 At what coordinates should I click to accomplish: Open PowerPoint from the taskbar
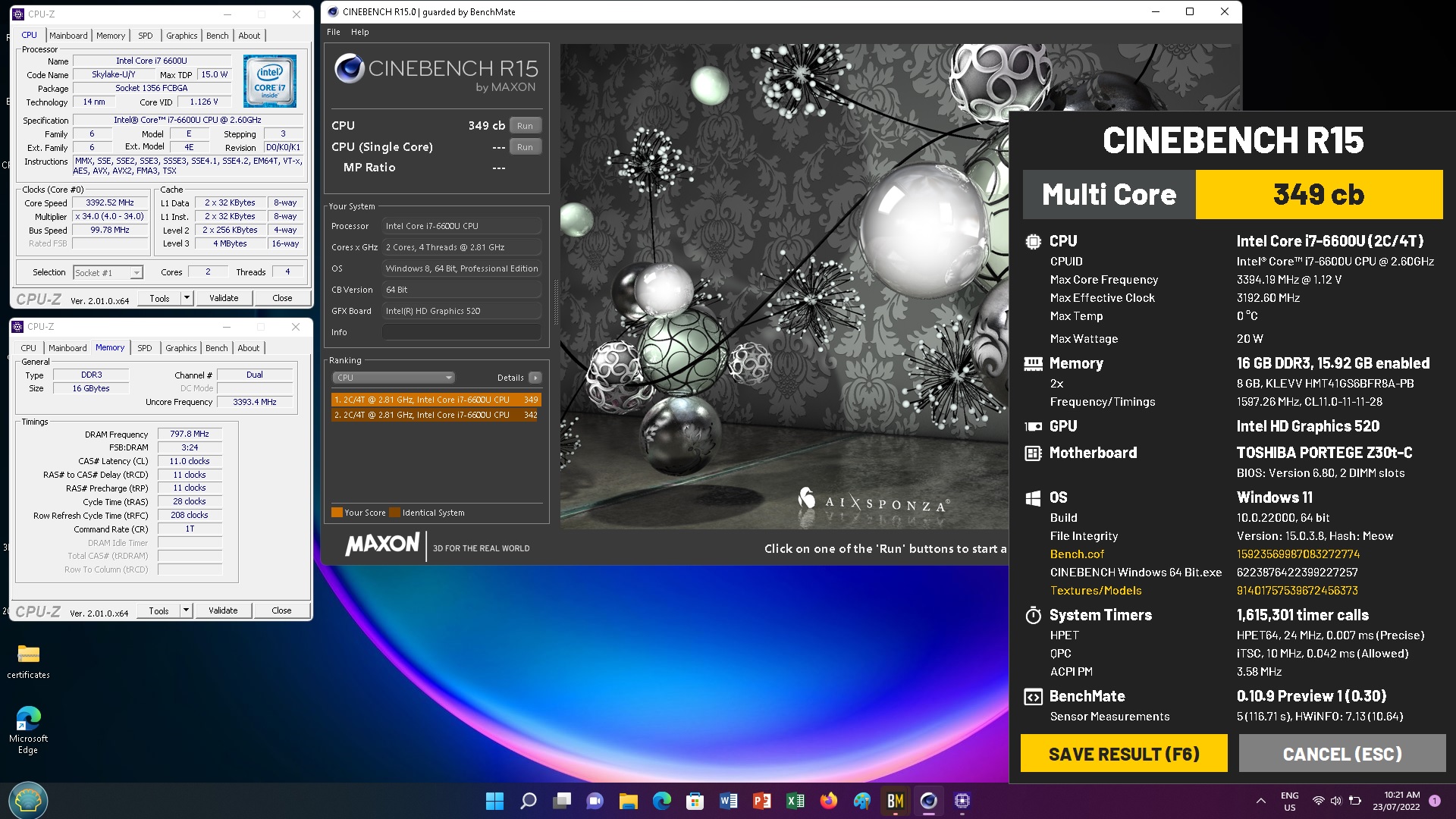point(762,801)
